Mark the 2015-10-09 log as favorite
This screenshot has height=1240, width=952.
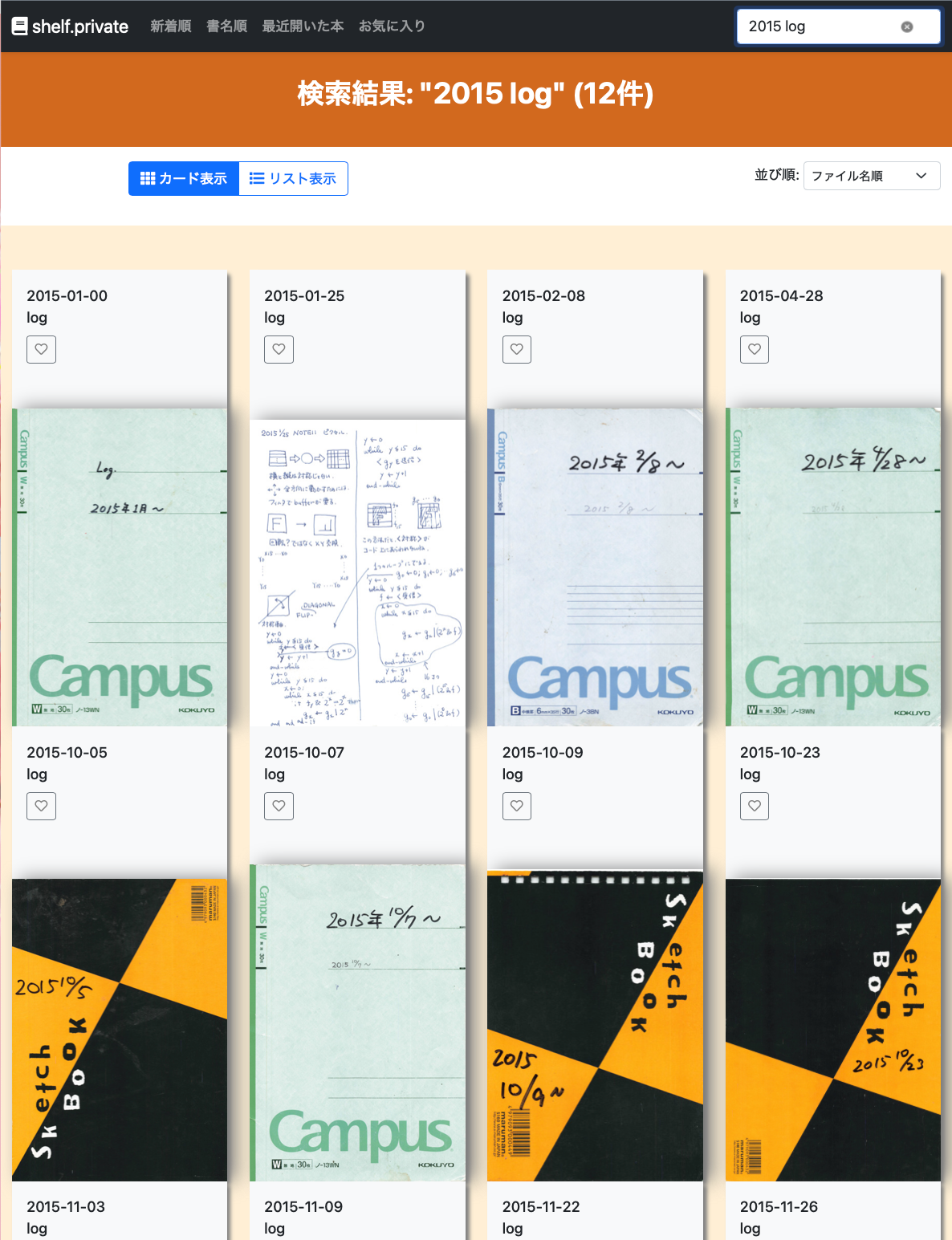click(x=517, y=806)
